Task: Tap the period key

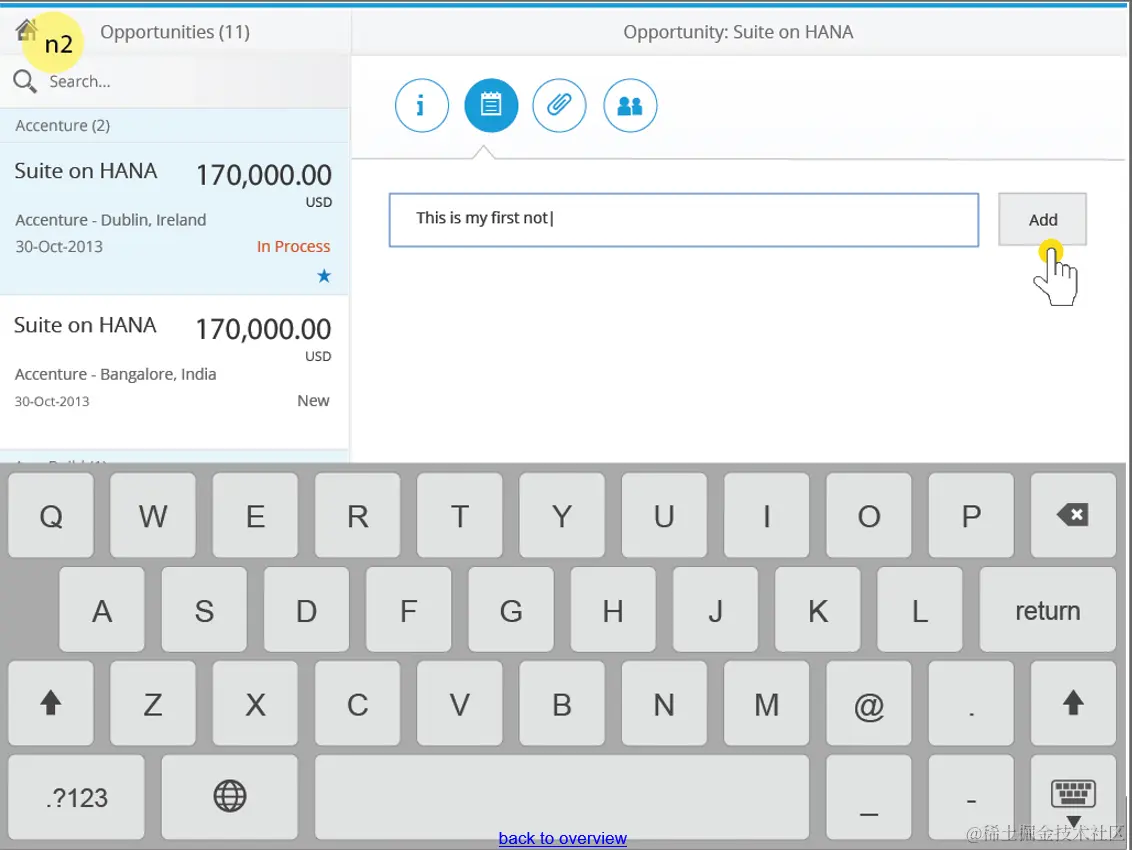Action: [971, 703]
